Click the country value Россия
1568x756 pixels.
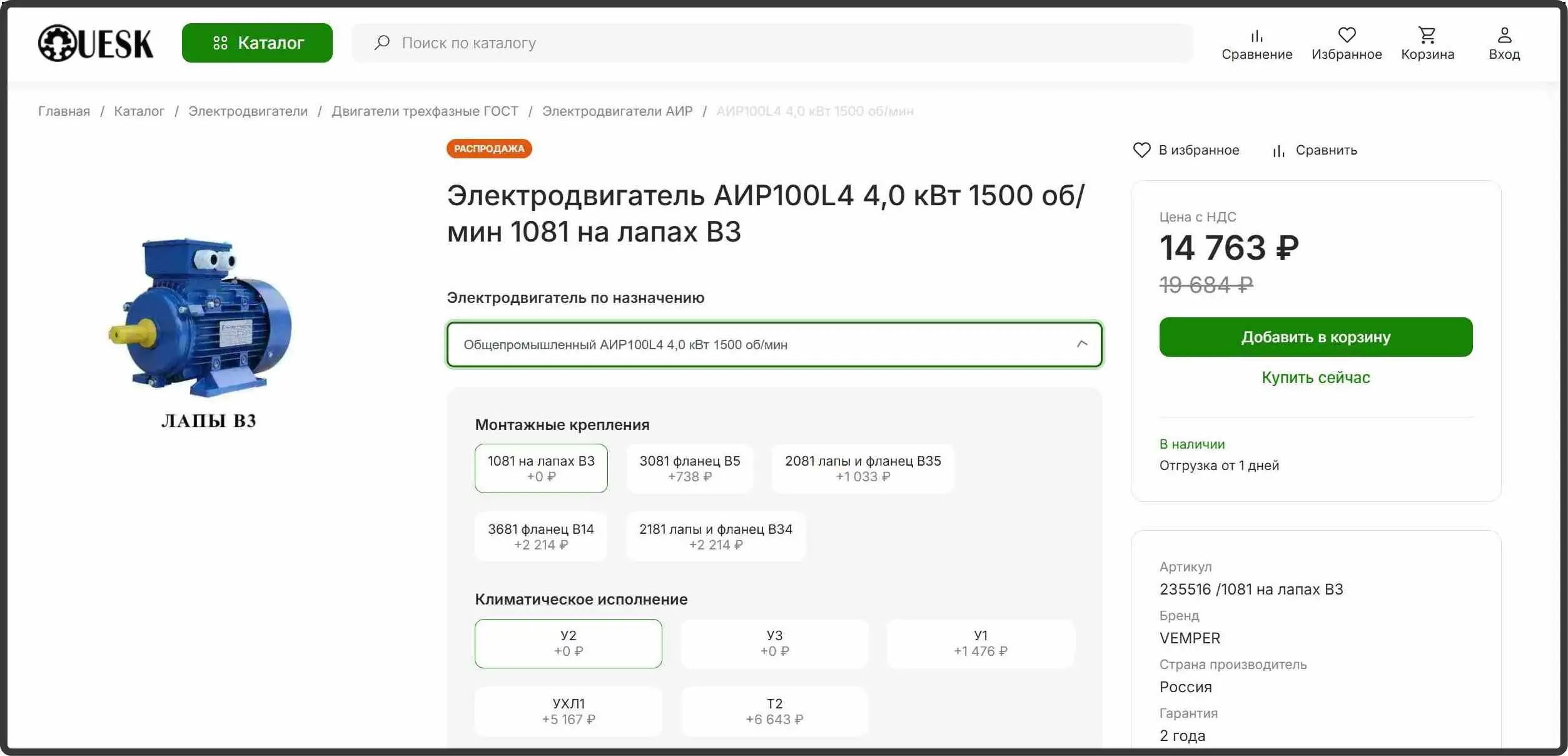(1185, 687)
